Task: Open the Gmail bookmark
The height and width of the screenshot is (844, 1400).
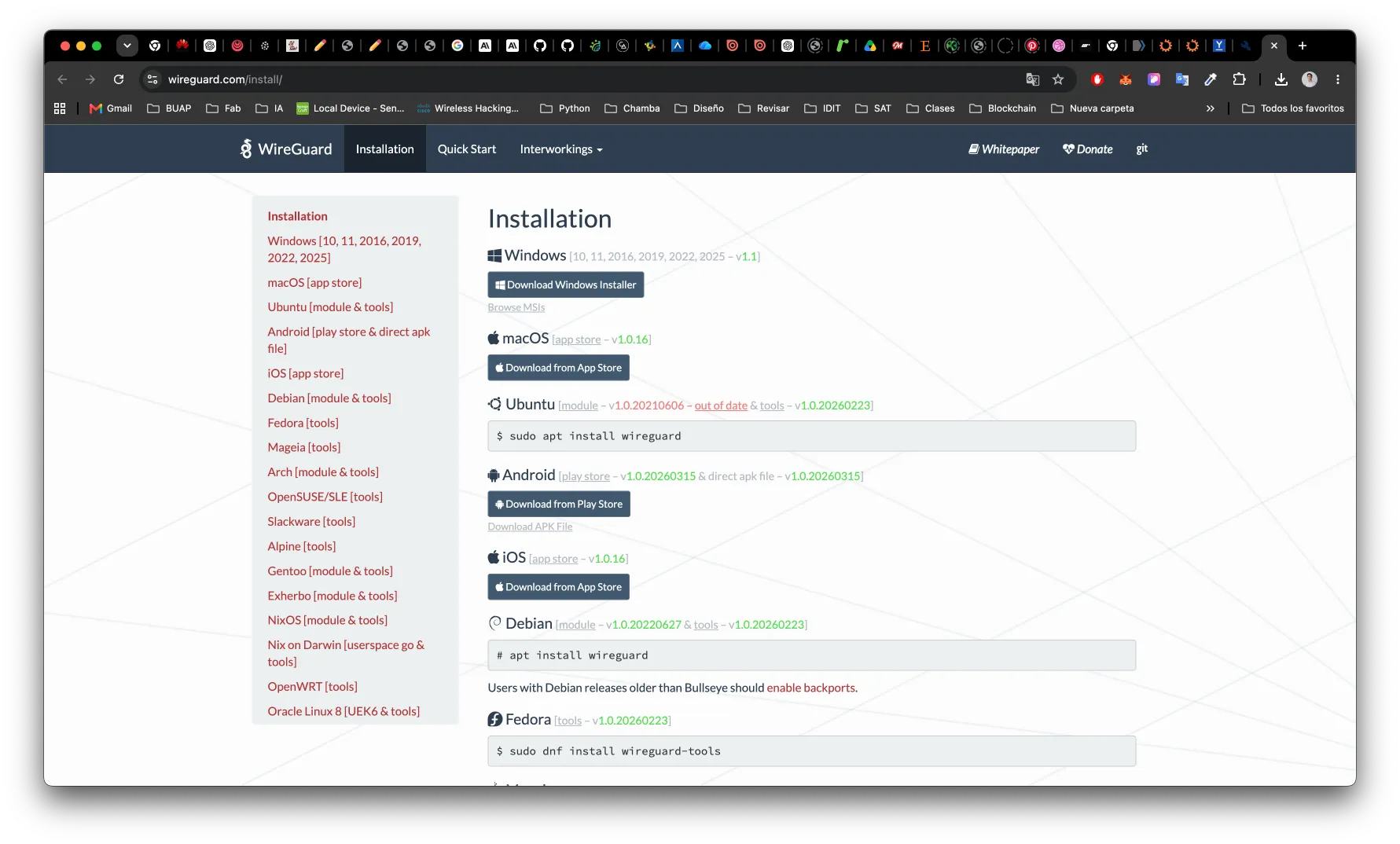Action: pos(111,108)
